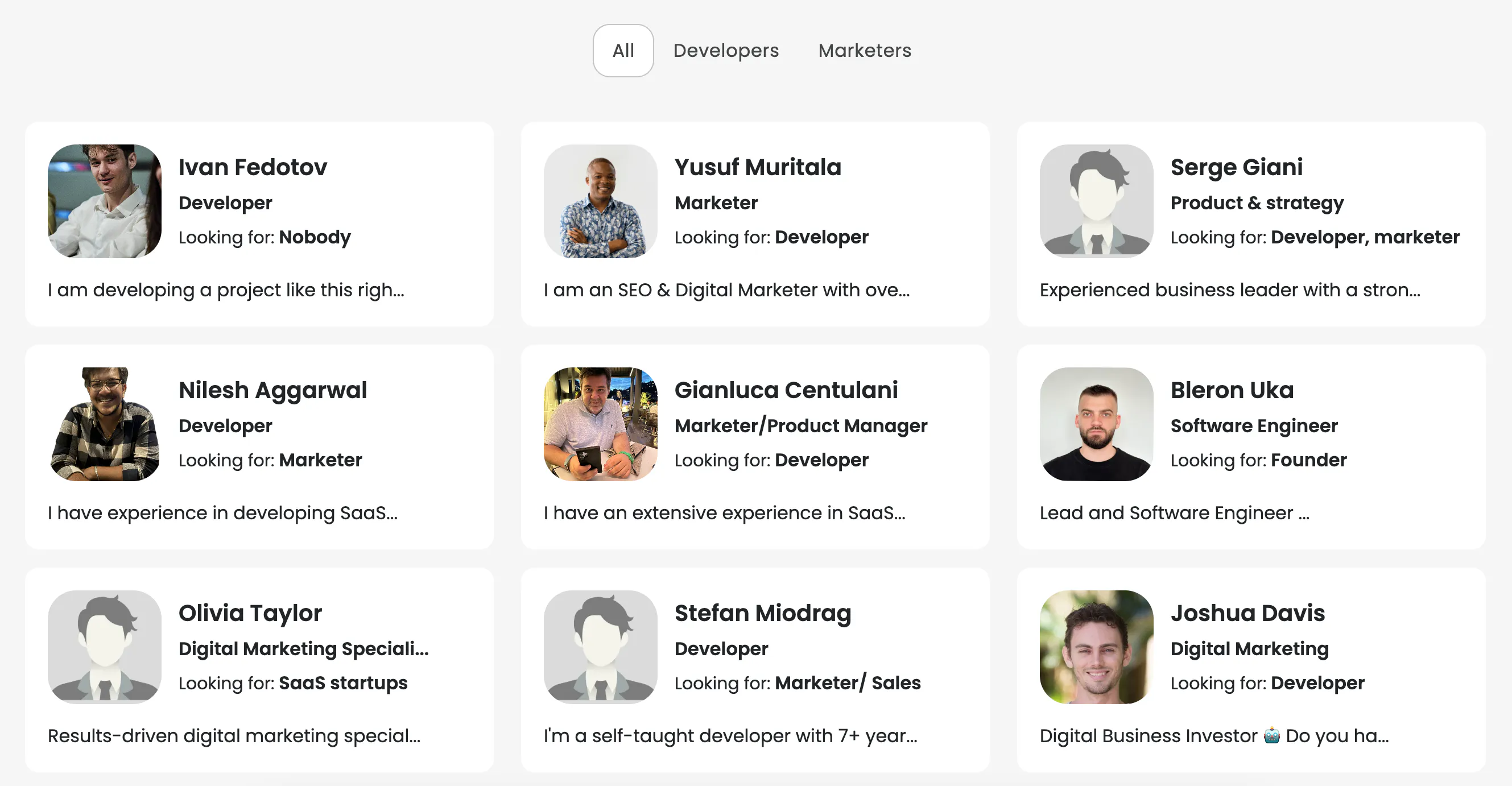
Task: Click Olivia Taylor's Results-driven digital marketing description
Action: [x=234, y=736]
